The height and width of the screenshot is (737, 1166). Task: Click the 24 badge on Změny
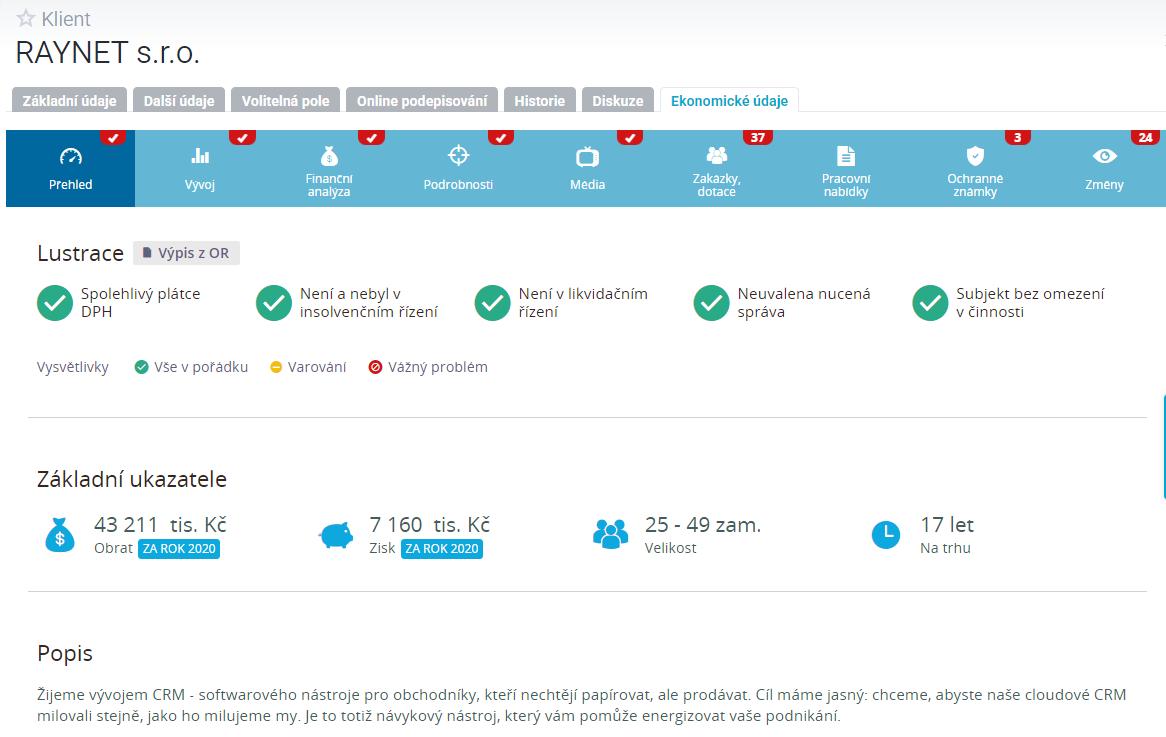(x=1146, y=137)
